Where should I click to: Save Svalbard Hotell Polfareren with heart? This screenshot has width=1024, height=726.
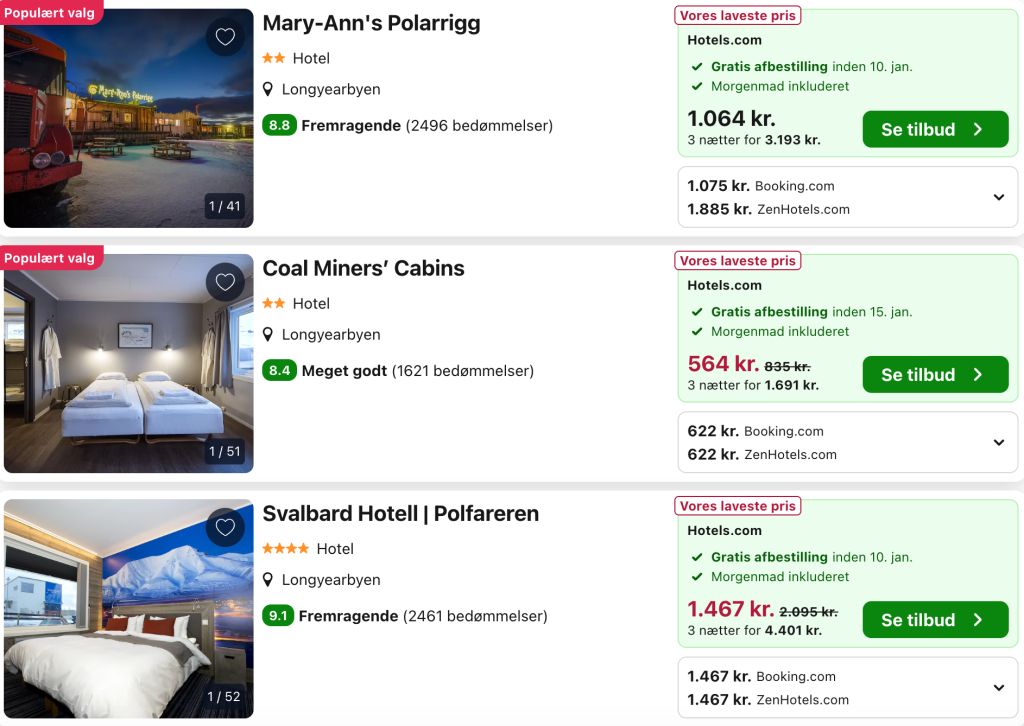click(225, 527)
